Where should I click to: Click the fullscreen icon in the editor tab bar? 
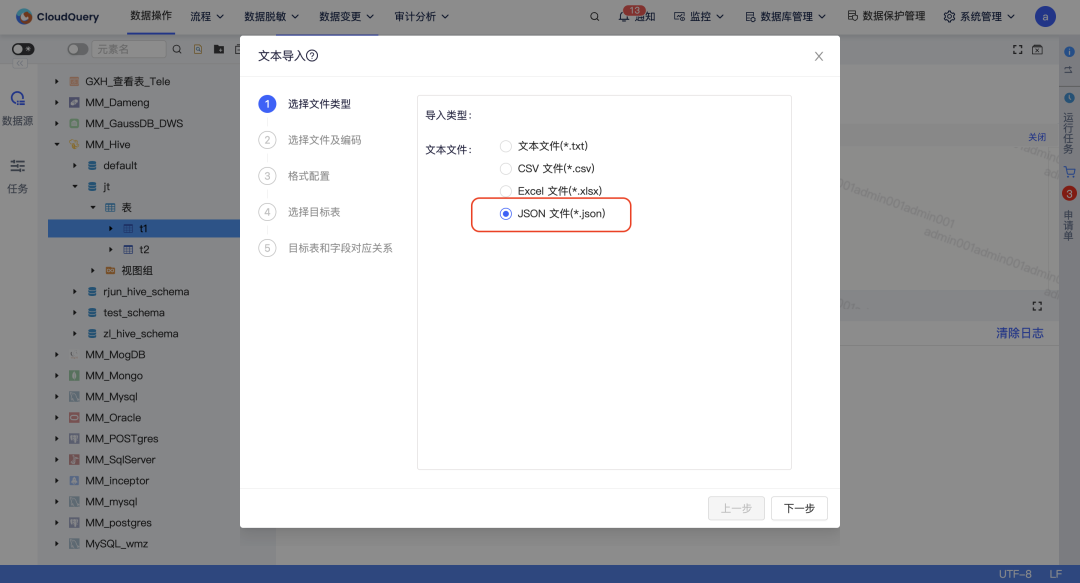1017,50
